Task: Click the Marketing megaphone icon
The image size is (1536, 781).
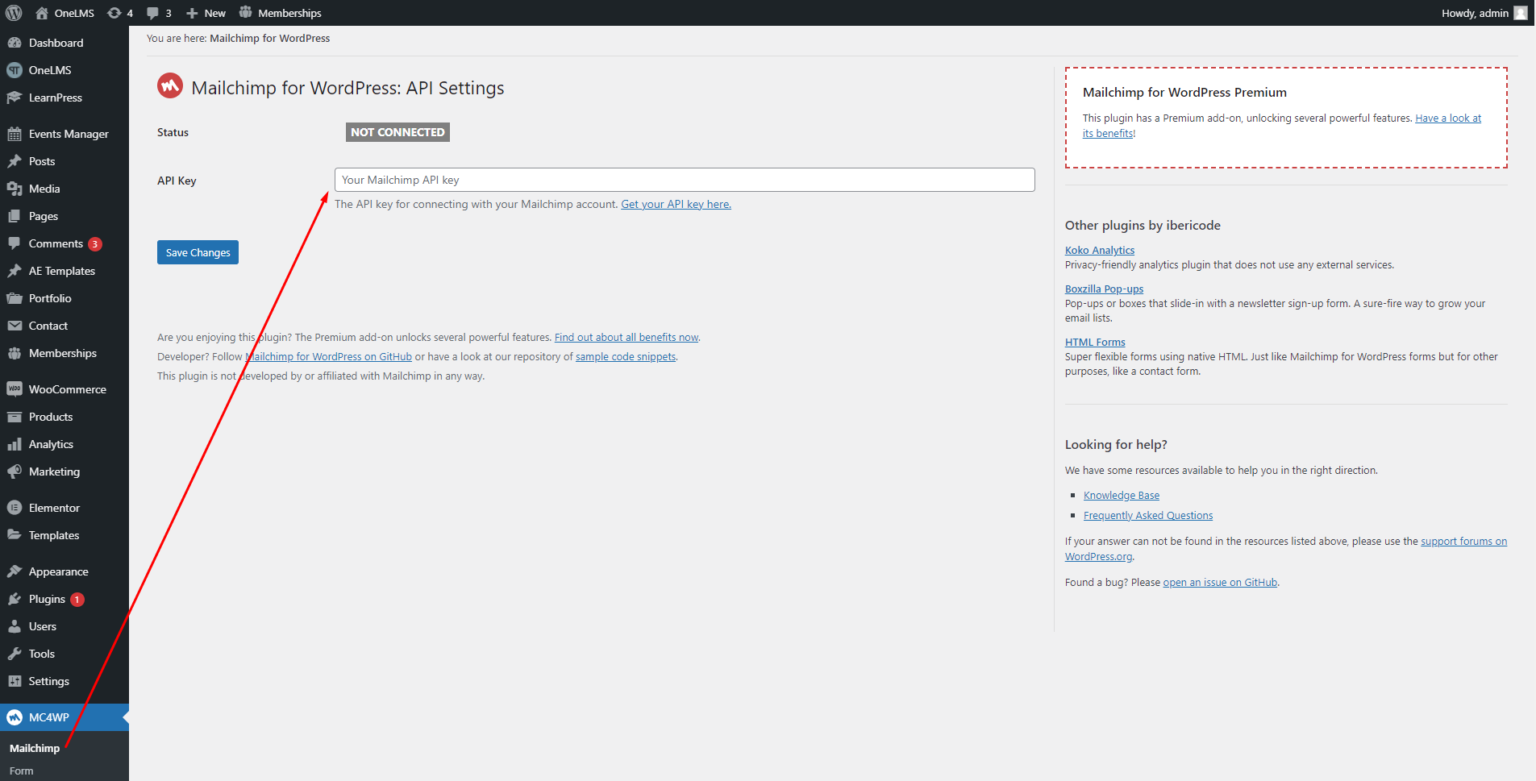Action: pos(14,472)
